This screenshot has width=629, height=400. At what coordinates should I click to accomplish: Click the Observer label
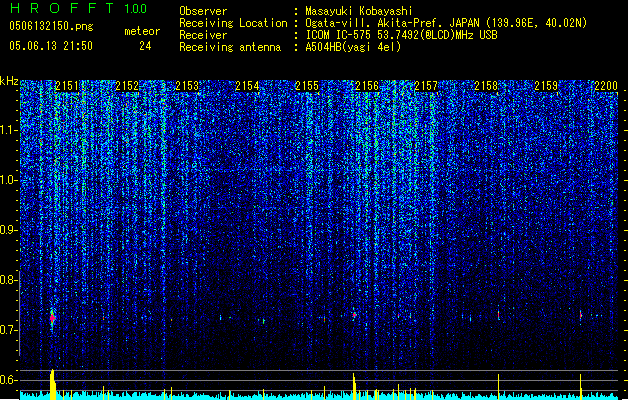point(203,11)
